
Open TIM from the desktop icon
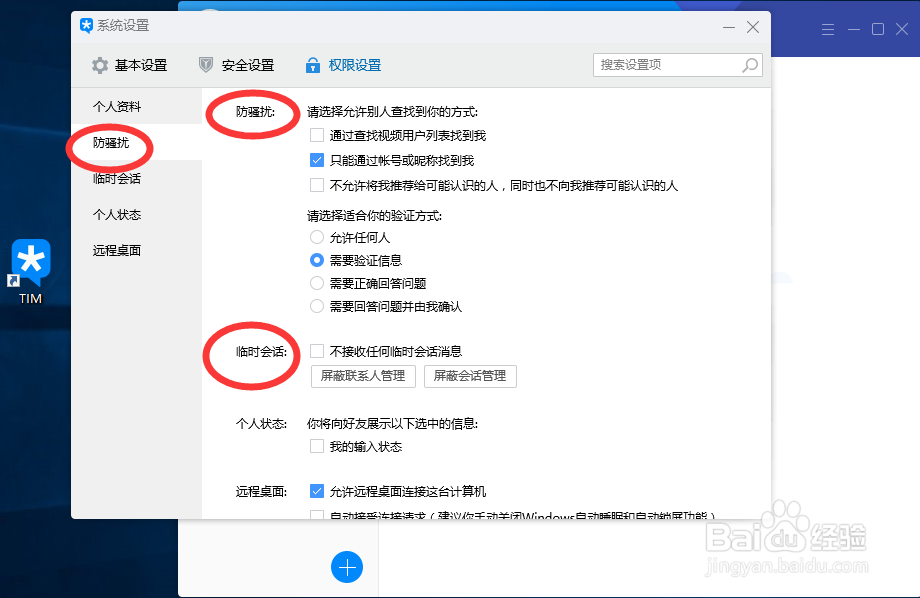pyautogui.click(x=31, y=260)
